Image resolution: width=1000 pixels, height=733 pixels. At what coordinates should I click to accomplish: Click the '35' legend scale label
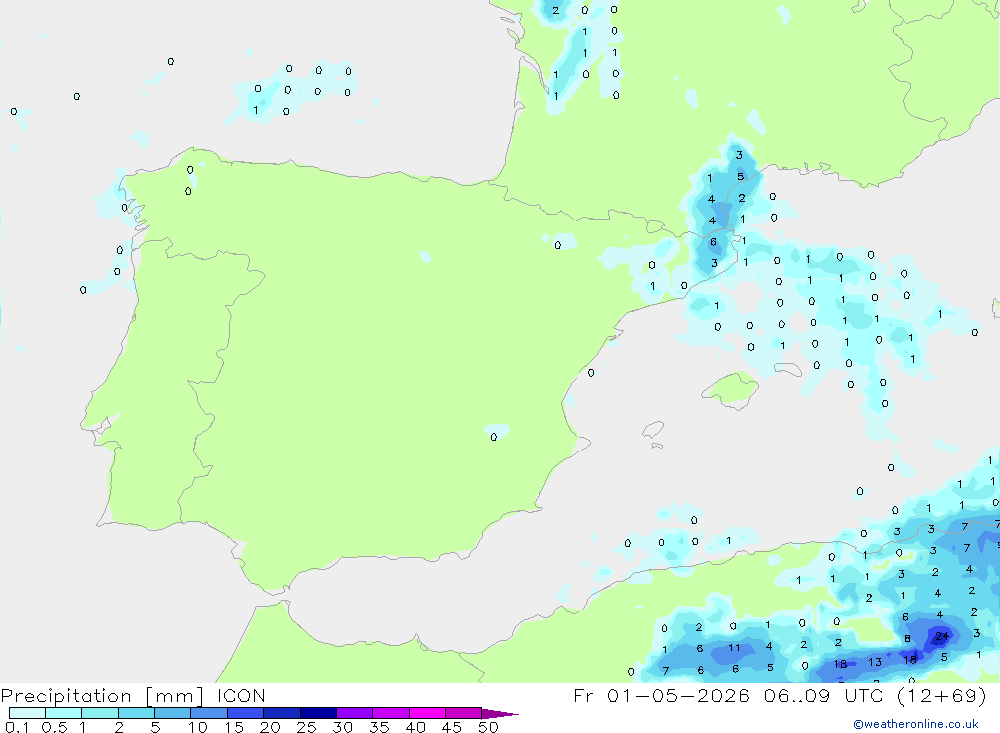pos(379,727)
